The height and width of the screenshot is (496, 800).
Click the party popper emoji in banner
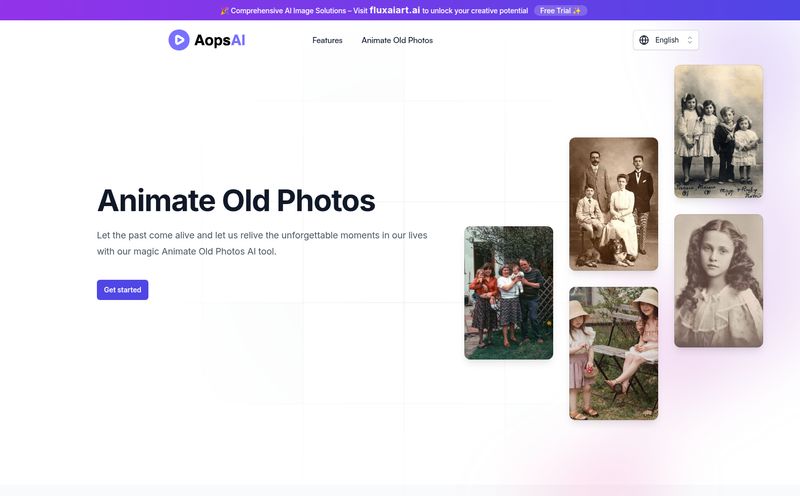(x=224, y=11)
